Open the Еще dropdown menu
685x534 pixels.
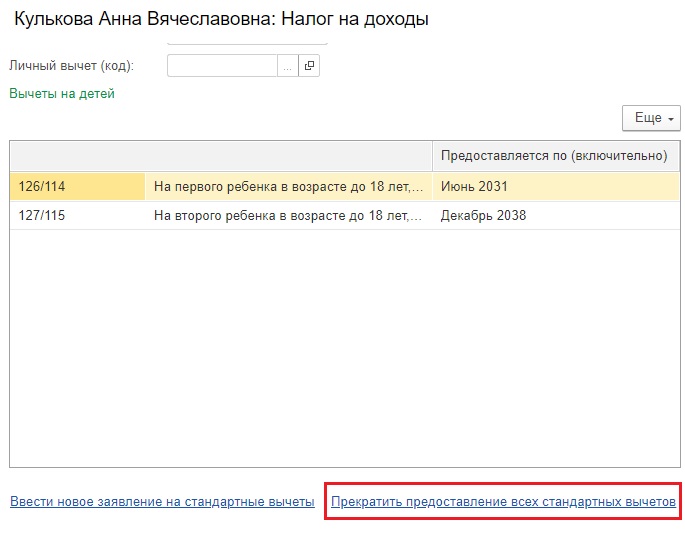651,118
